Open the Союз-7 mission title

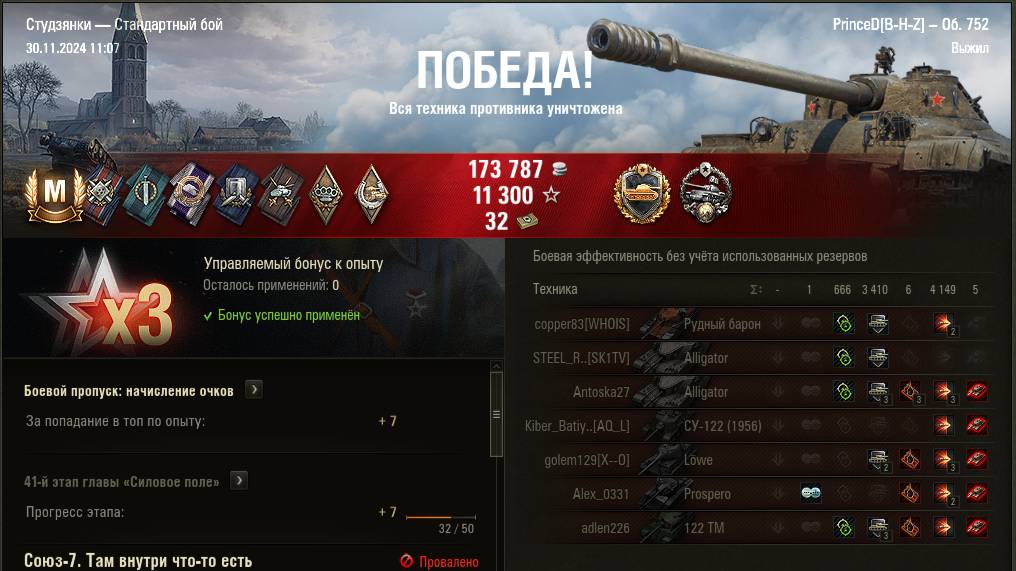click(138, 561)
